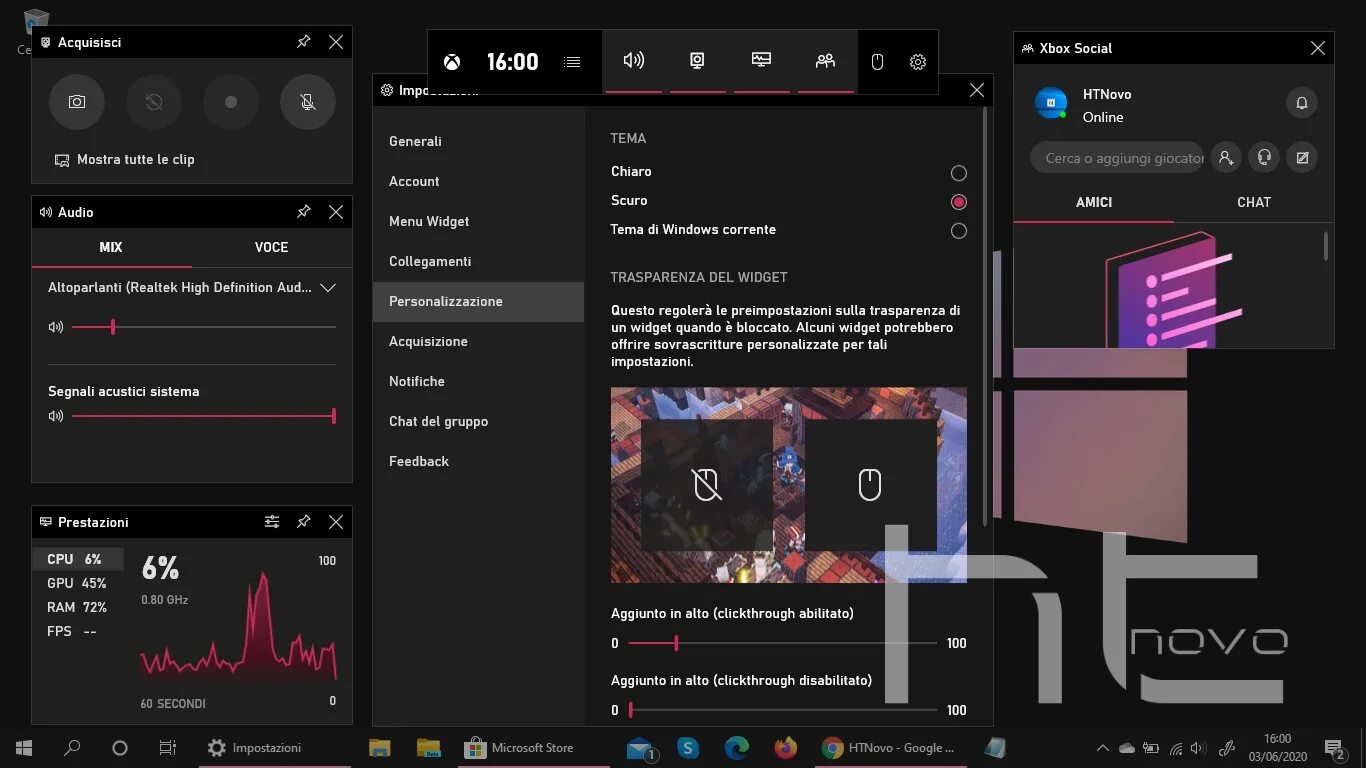This screenshot has height=768, width=1366.
Task: Open the Skype taskbar icon
Action: pos(688,748)
